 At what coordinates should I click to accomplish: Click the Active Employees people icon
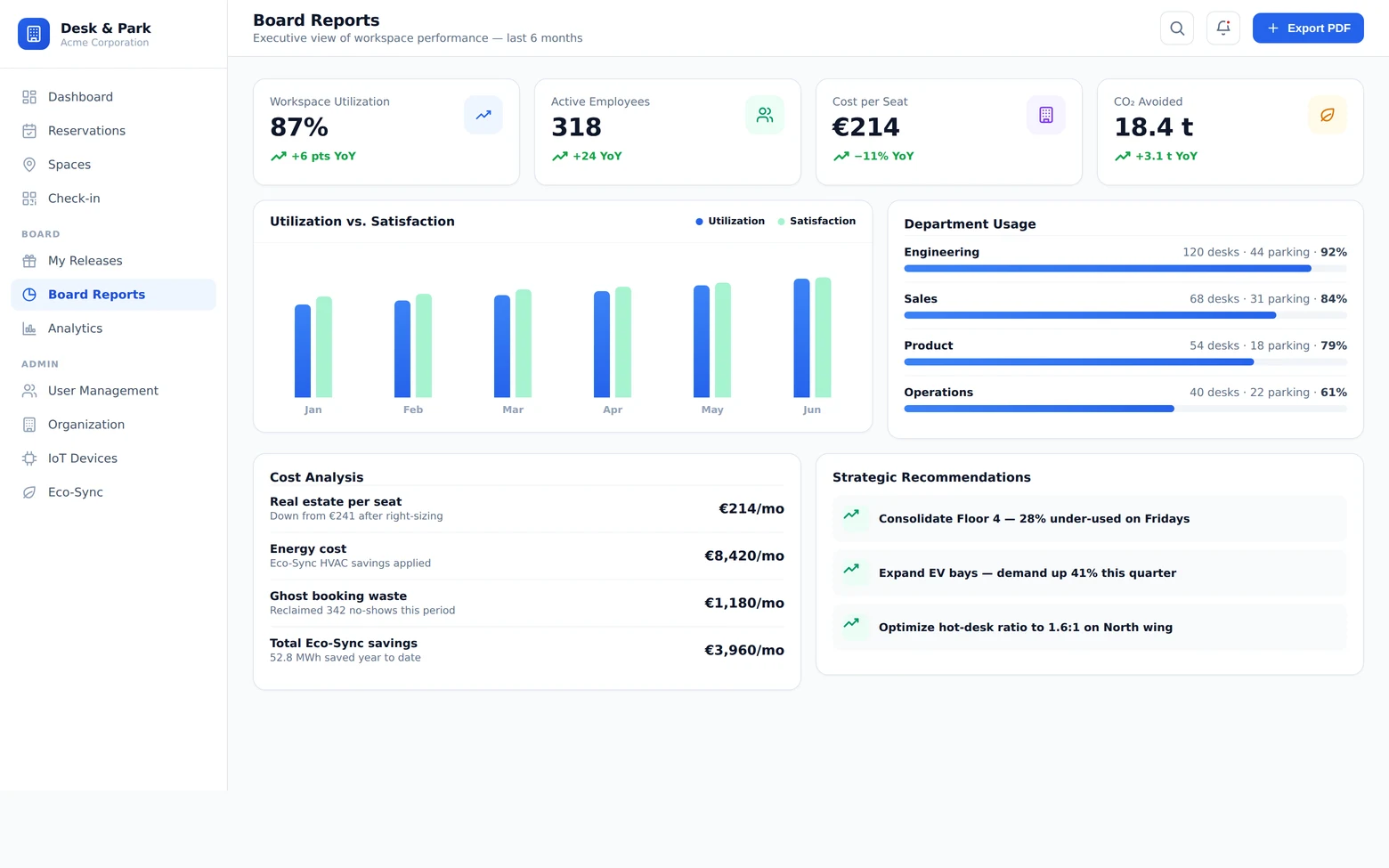[x=765, y=115]
